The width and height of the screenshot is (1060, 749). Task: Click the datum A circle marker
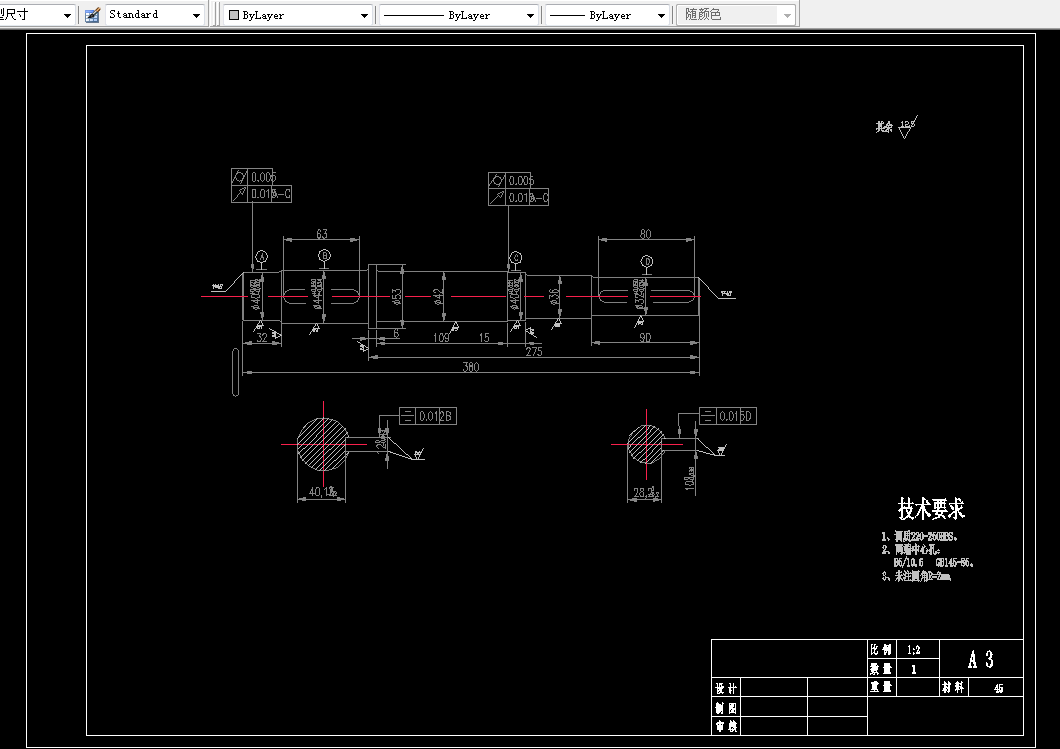click(262, 257)
